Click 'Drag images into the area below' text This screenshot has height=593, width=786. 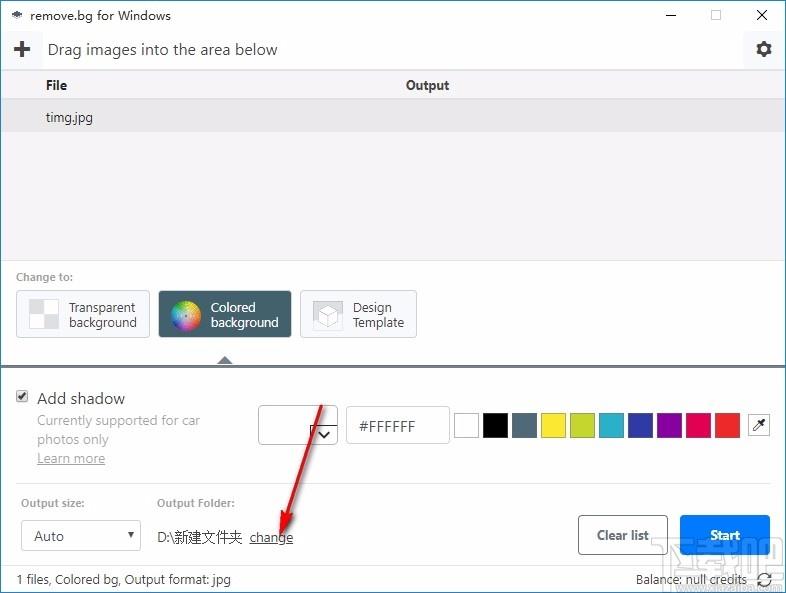(162, 50)
